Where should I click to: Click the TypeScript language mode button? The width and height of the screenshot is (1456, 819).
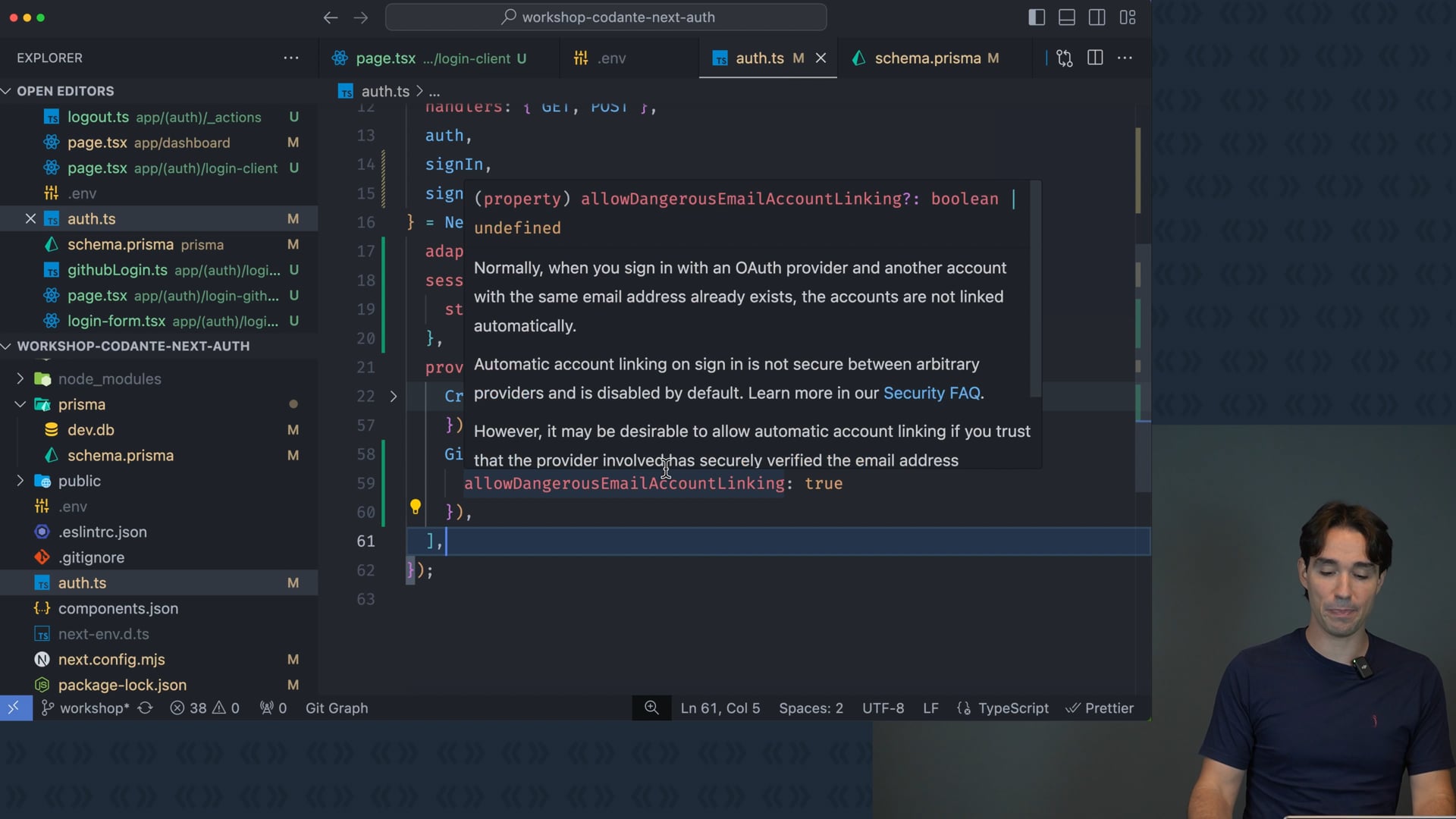1012,708
